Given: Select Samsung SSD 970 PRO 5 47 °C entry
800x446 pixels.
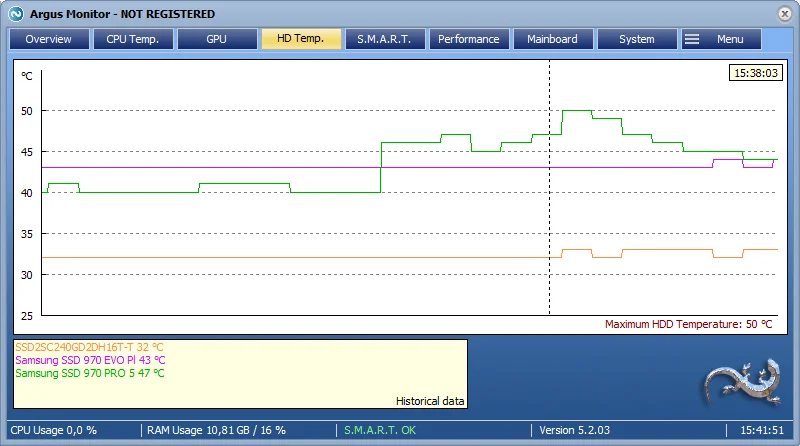Looking at the screenshot, I should [x=90, y=373].
